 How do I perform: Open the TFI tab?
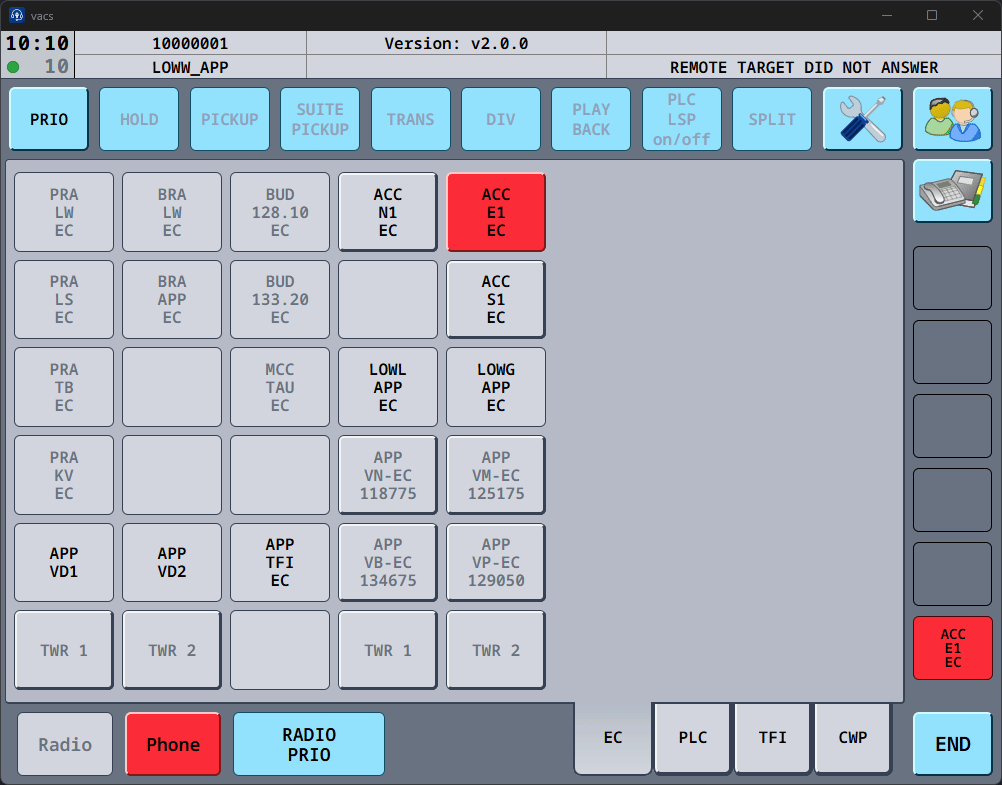(x=773, y=738)
